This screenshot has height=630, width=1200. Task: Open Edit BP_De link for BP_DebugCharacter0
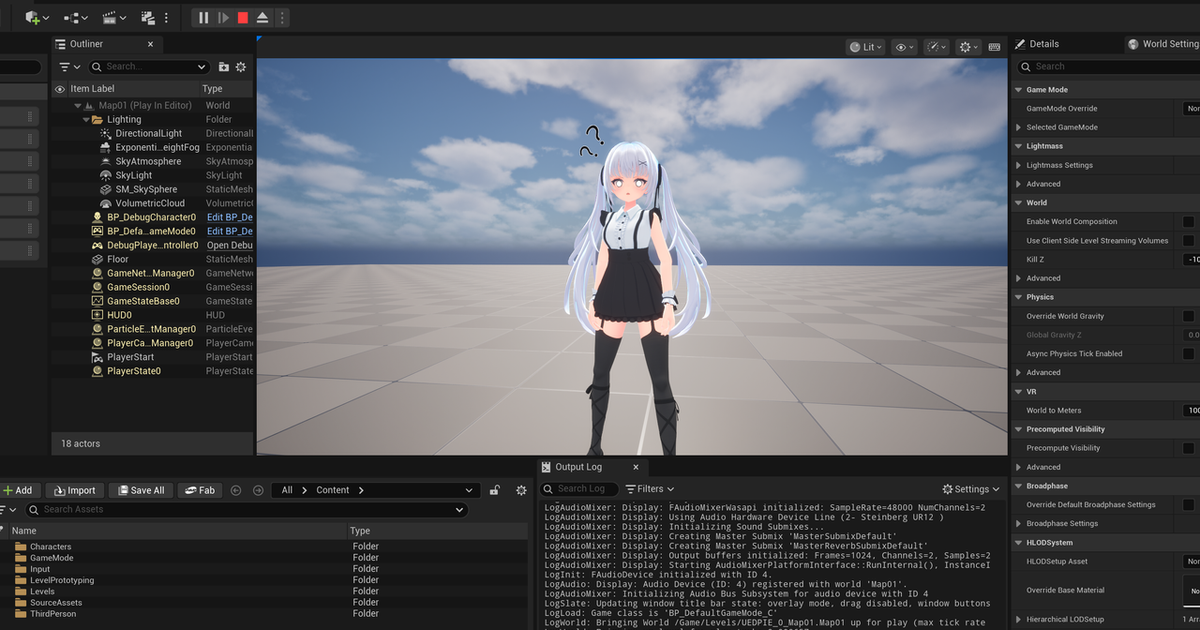pos(229,217)
